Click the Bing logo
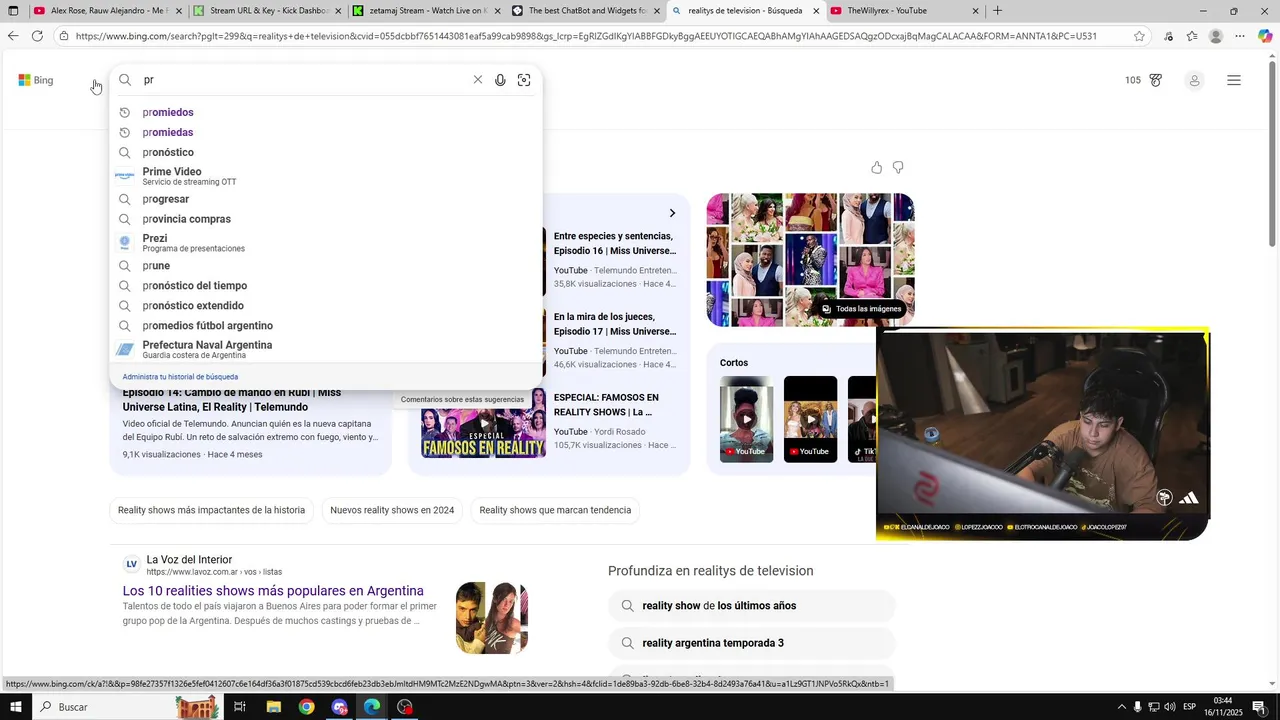Viewport: 1280px width, 720px height. click(x=36, y=80)
